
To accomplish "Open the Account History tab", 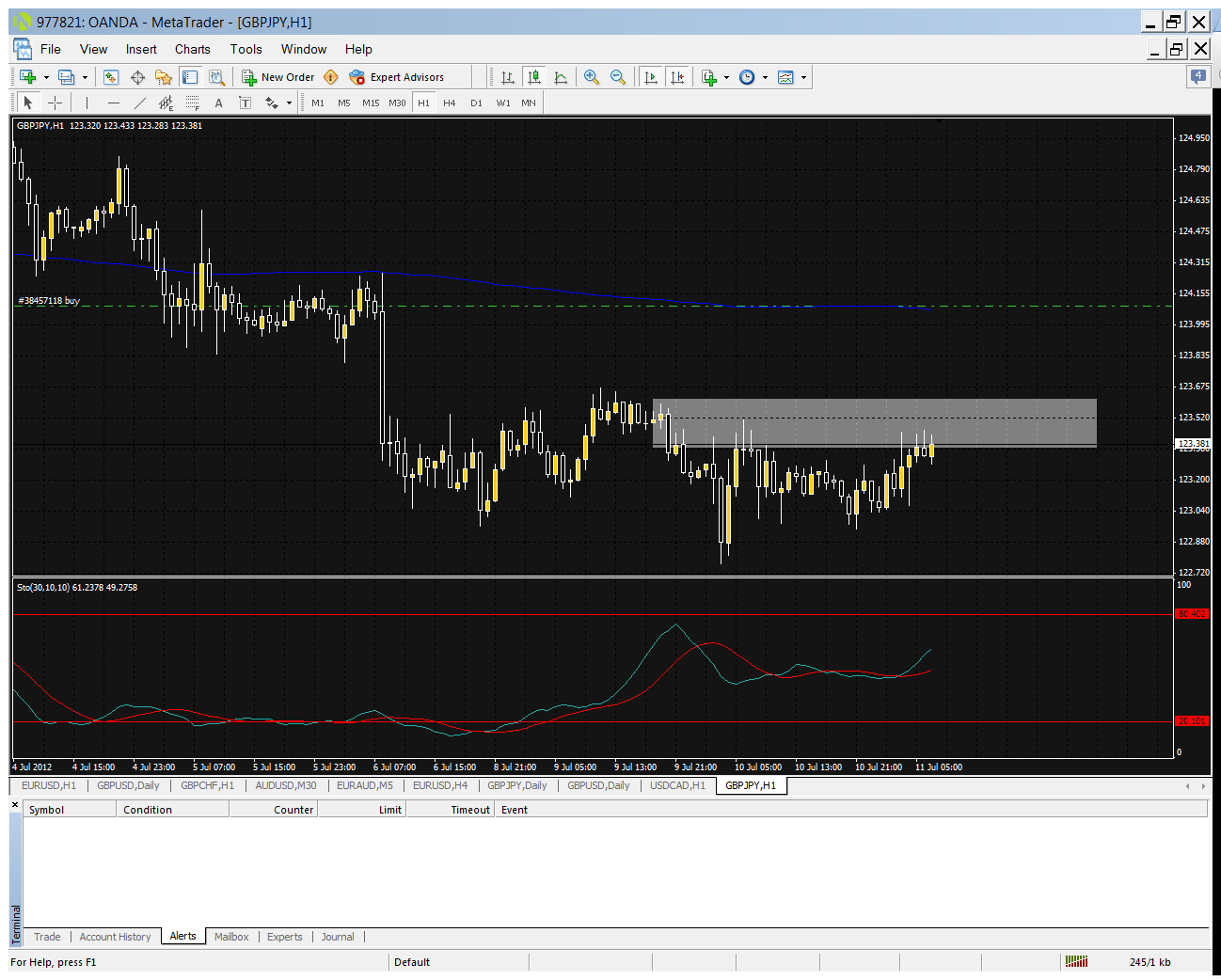I will pos(115,937).
